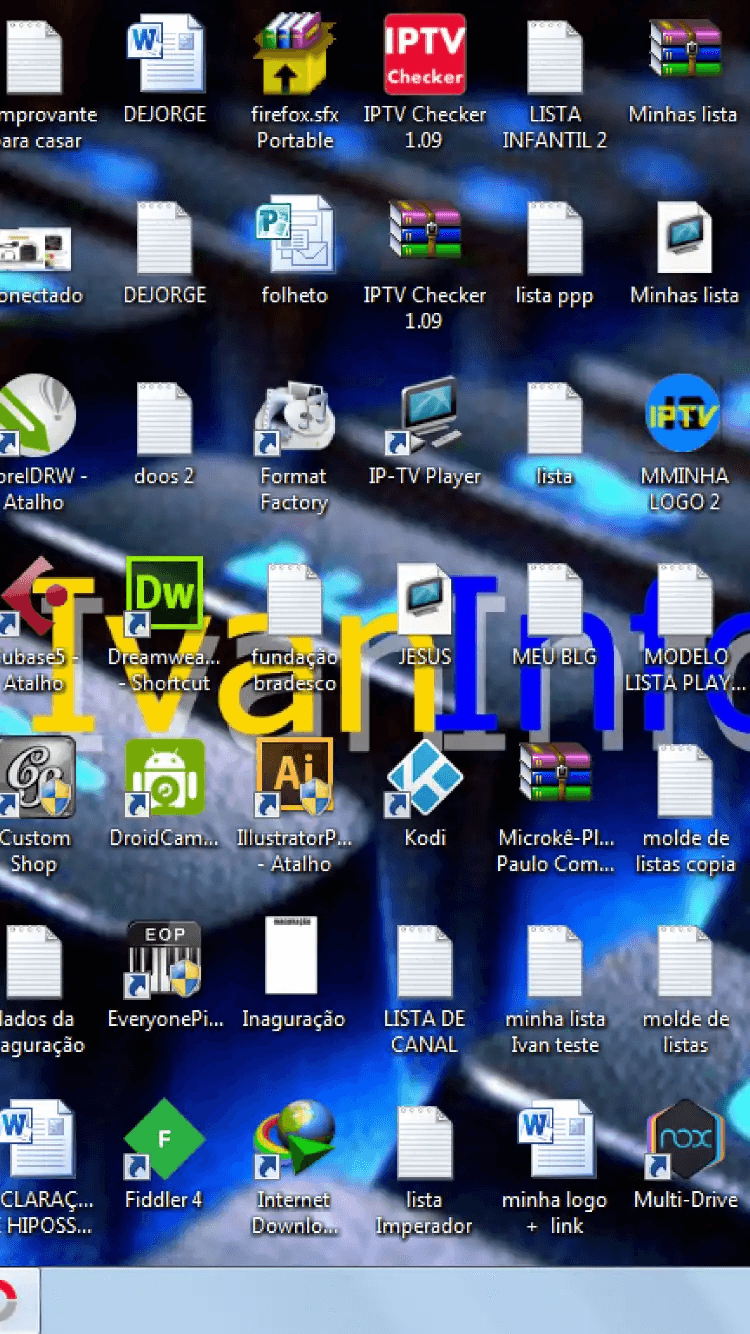Open the minha lista Ivan teste file
The image size is (750, 1334).
555,962
